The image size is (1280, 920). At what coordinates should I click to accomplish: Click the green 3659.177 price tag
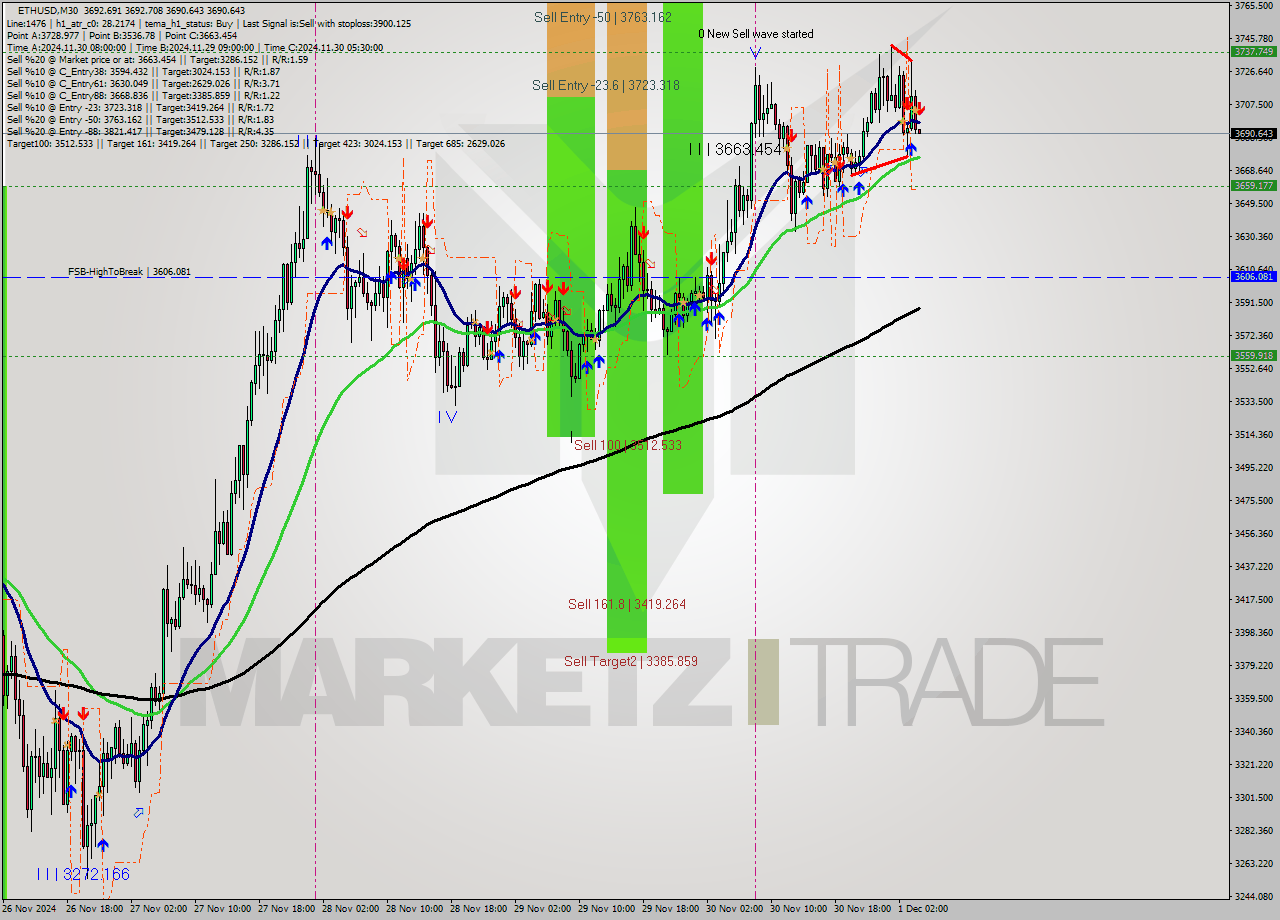(1253, 185)
